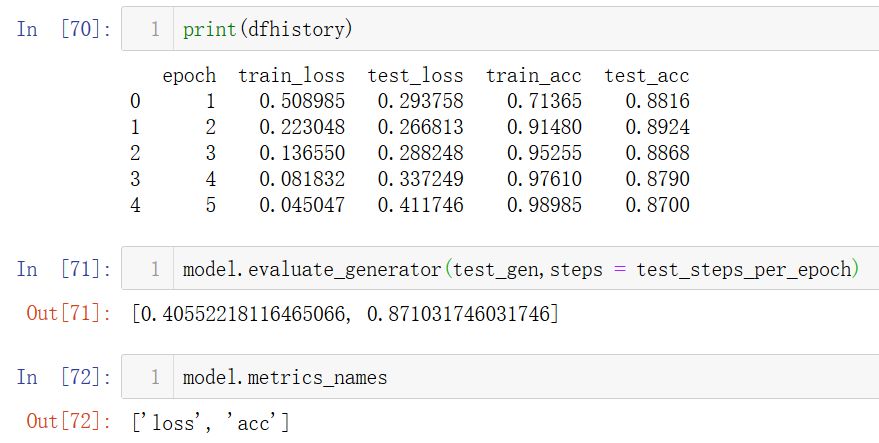
Task: Select the In [71] cell prompt
Action: tap(64, 269)
